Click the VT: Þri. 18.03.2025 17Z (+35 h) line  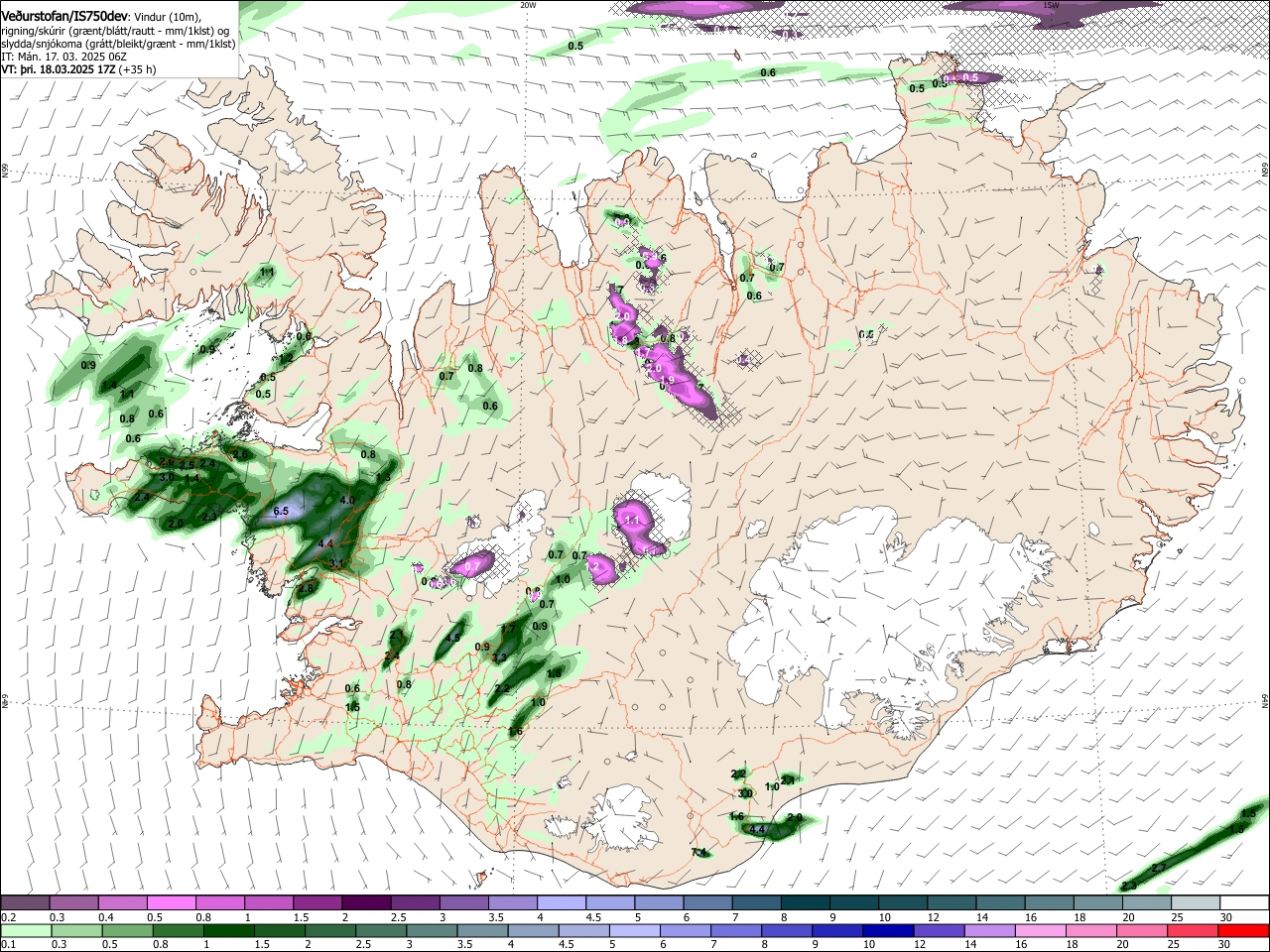pos(78,70)
